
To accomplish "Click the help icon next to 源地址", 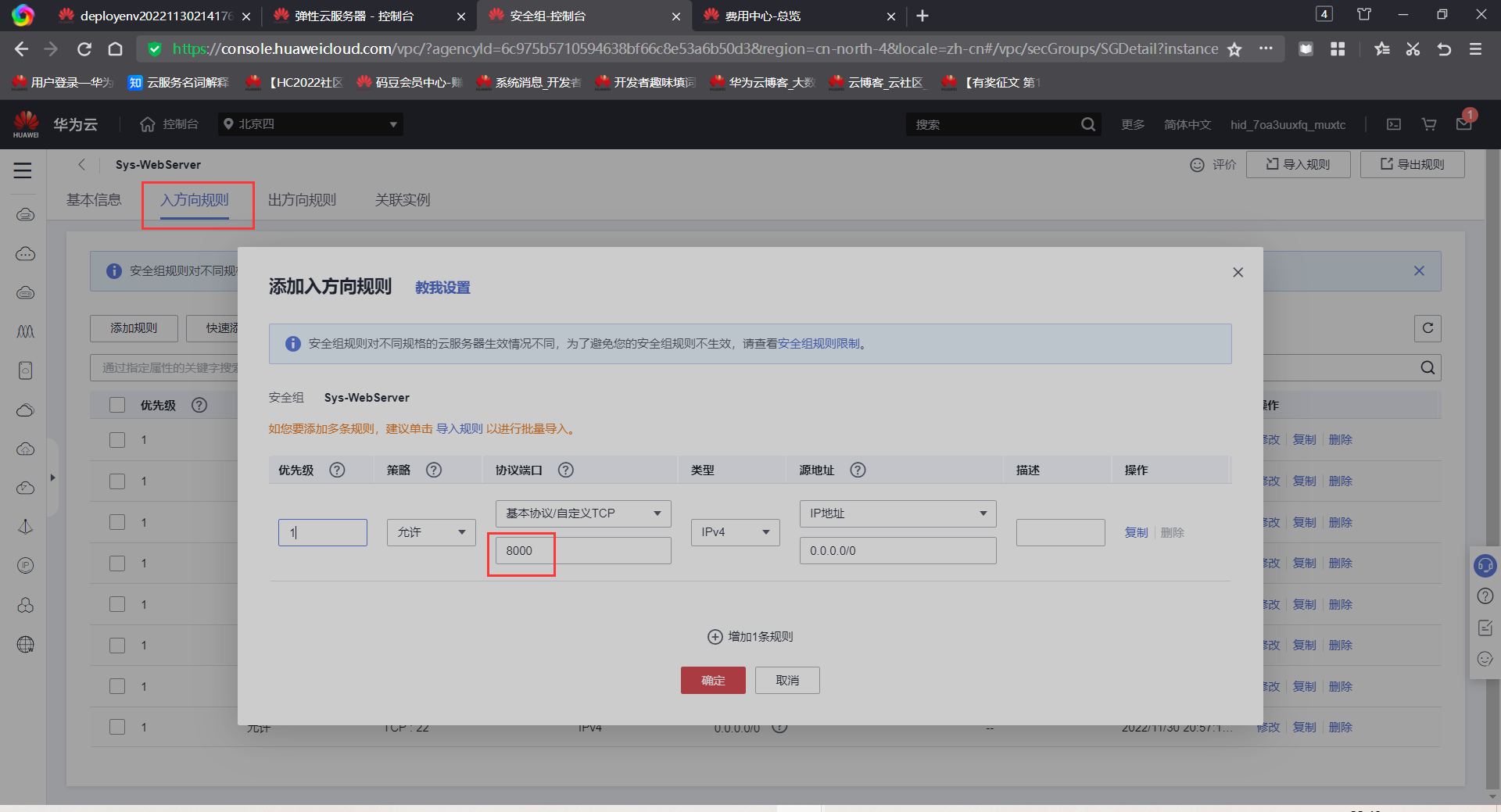I will pos(858,470).
